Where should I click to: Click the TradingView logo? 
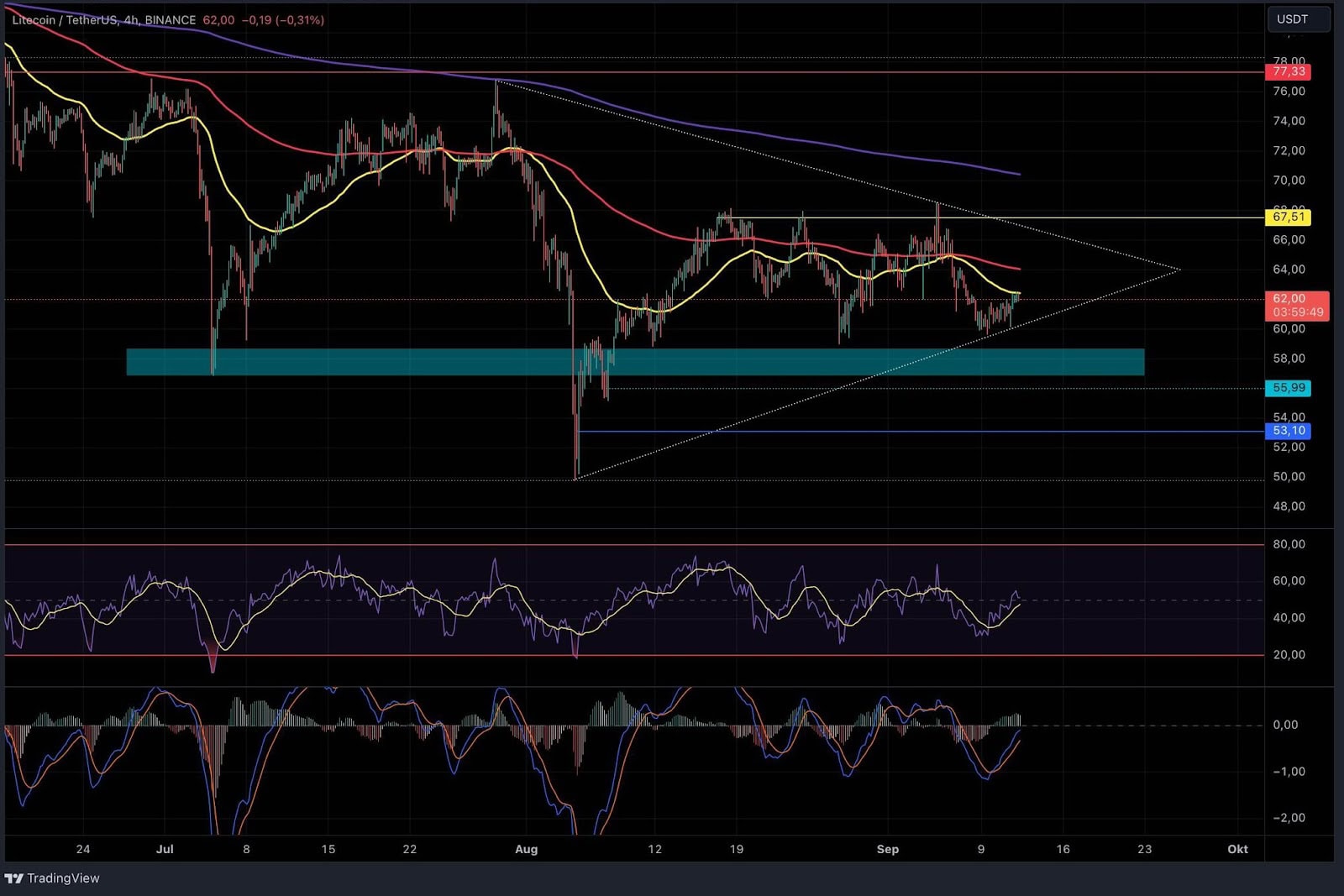[13, 878]
